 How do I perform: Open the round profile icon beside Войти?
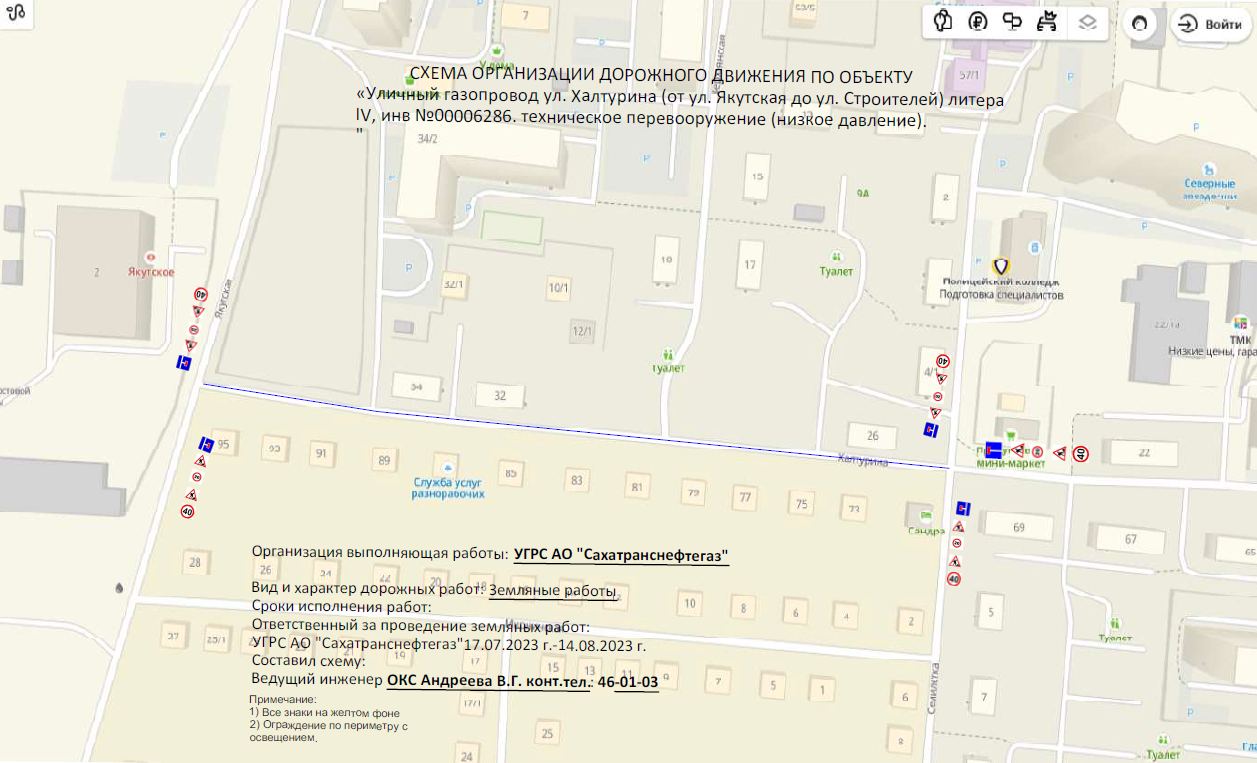click(1139, 24)
